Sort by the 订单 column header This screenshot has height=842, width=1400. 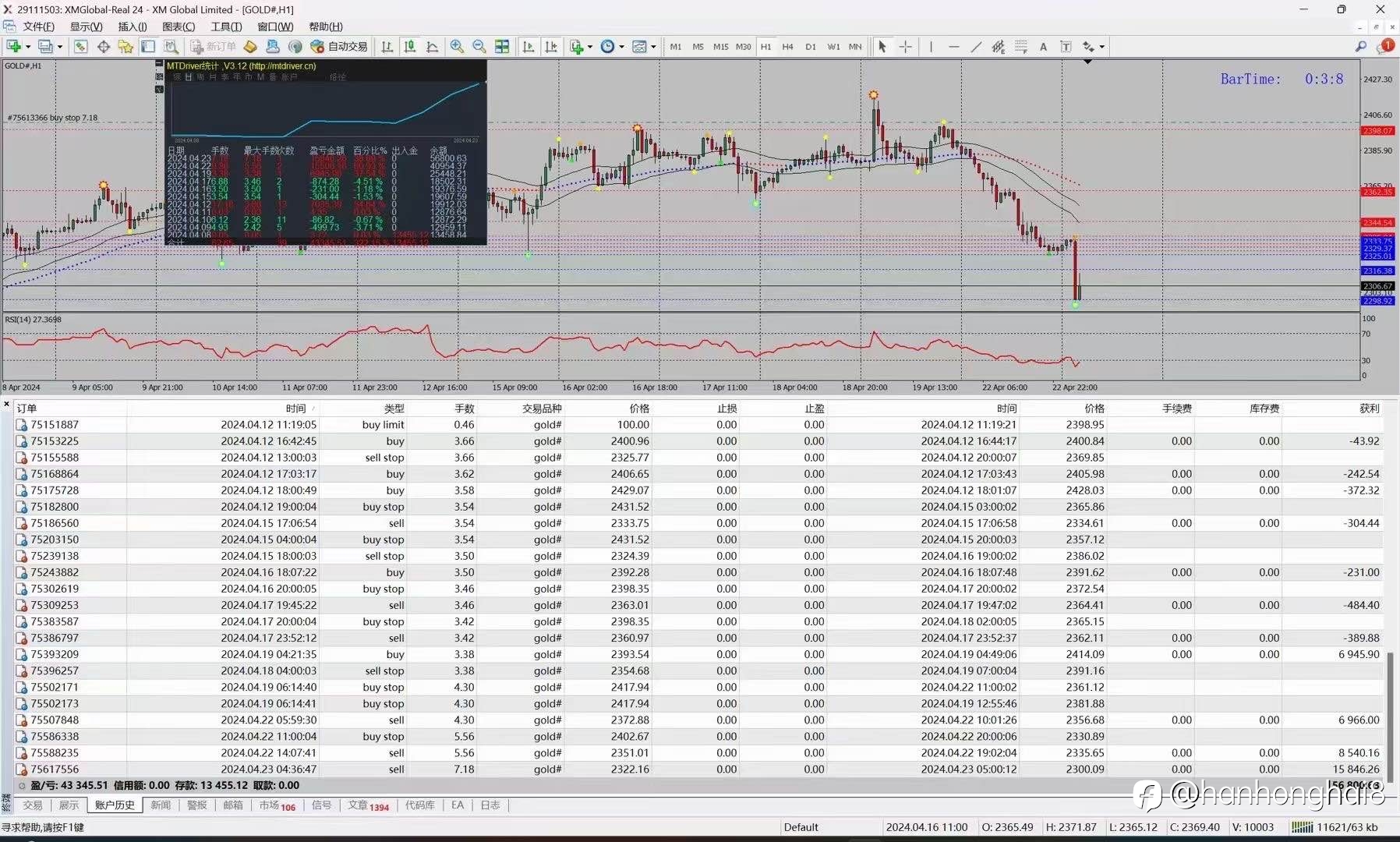coord(27,409)
